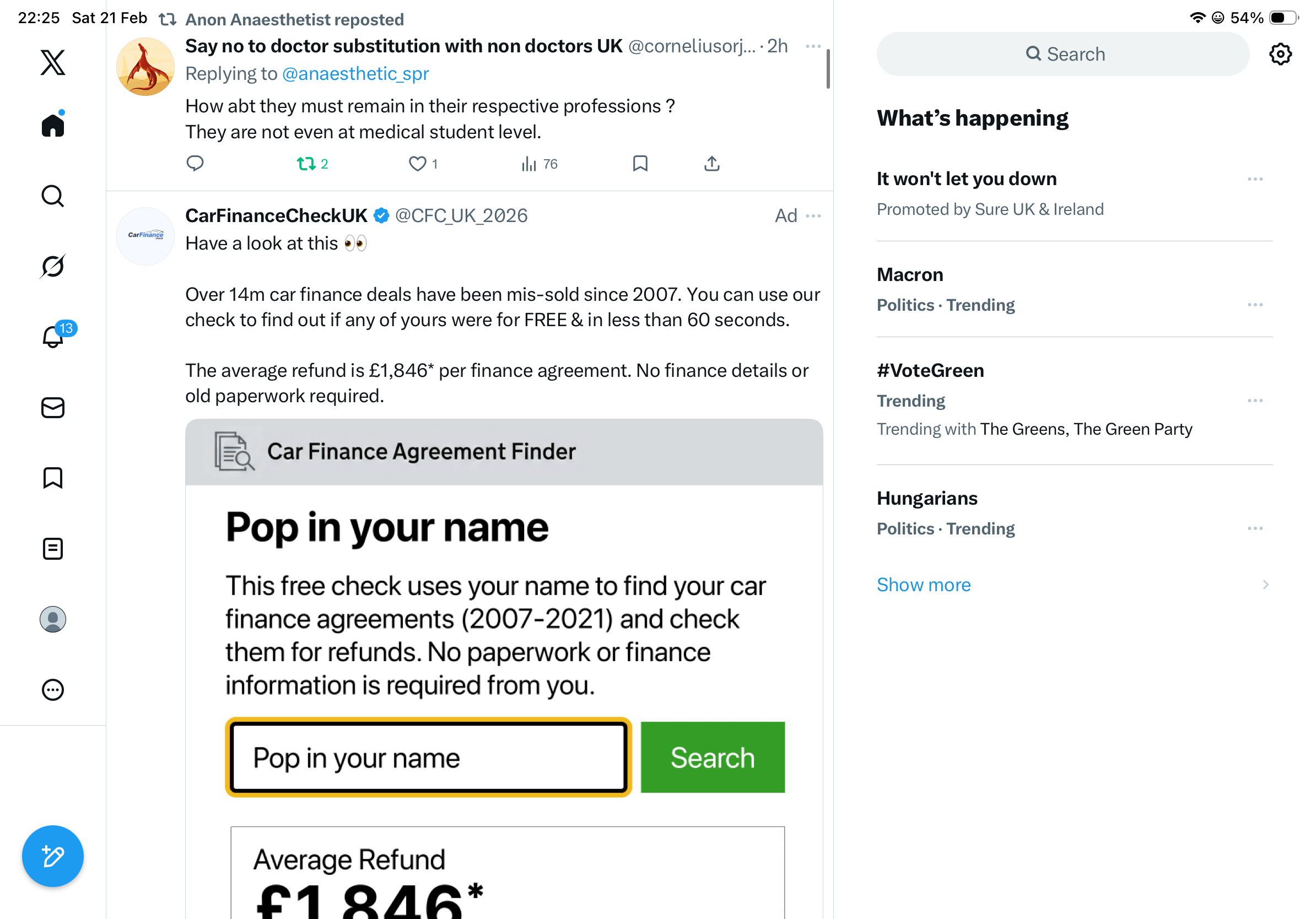
Task: Click the Pop in your name field
Action: point(428,758)
